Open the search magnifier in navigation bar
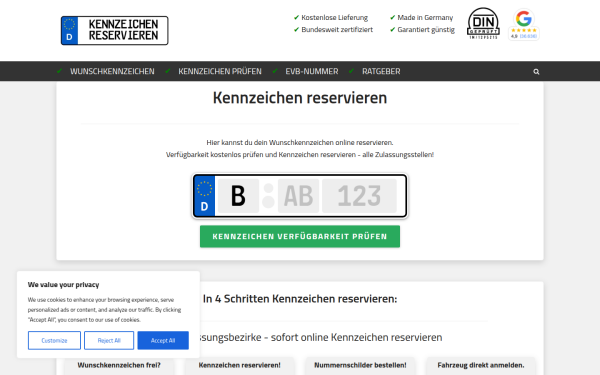Image resolution: width=600 pixels, height=375 pixels. pos(536,72)
